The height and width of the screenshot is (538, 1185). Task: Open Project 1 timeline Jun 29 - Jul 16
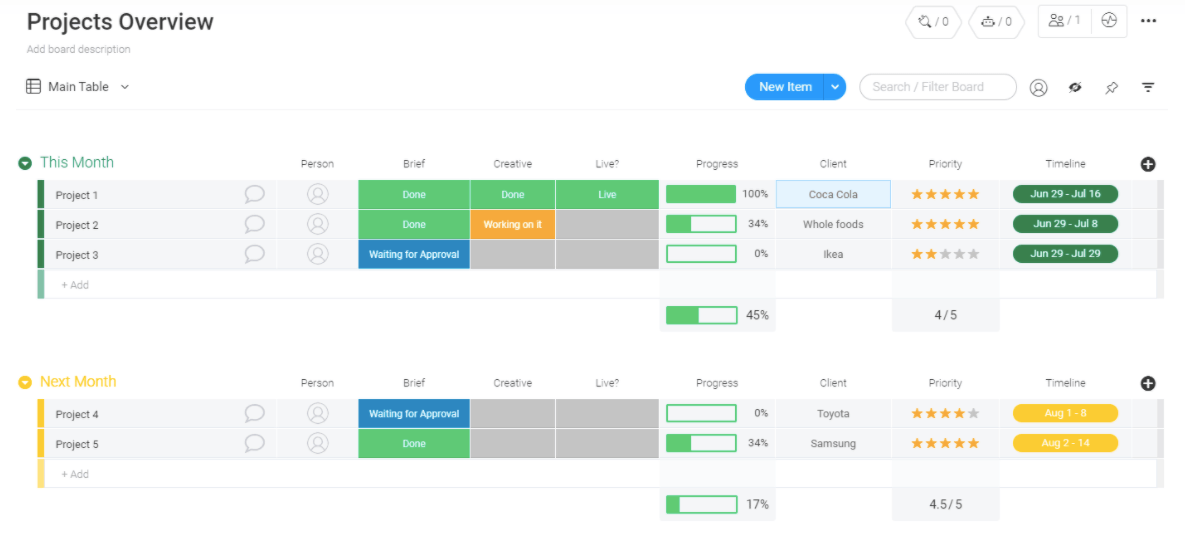(1065, 193)
